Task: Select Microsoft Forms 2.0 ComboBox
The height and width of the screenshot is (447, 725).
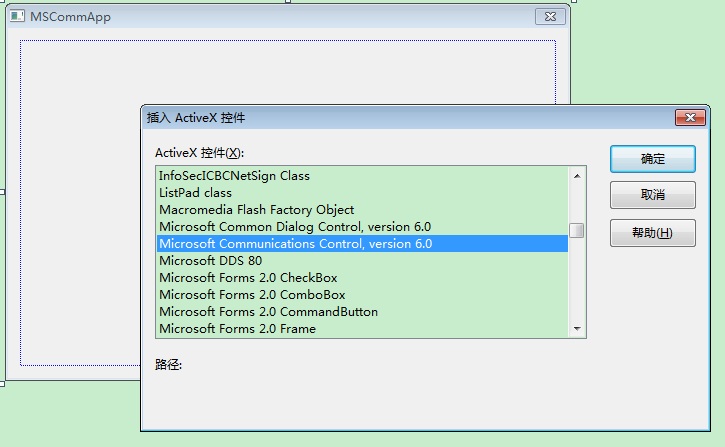Action: (362, 295)
